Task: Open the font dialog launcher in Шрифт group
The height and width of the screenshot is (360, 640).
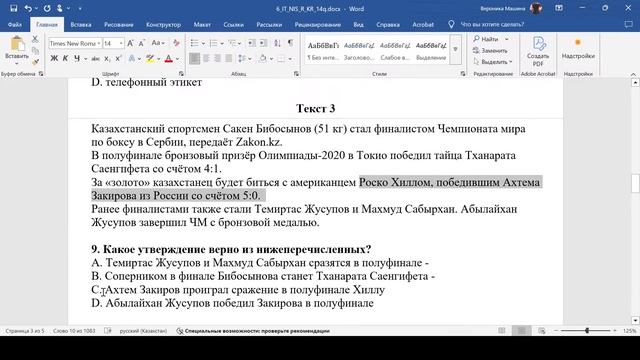Action: click(x=181, y=74)
